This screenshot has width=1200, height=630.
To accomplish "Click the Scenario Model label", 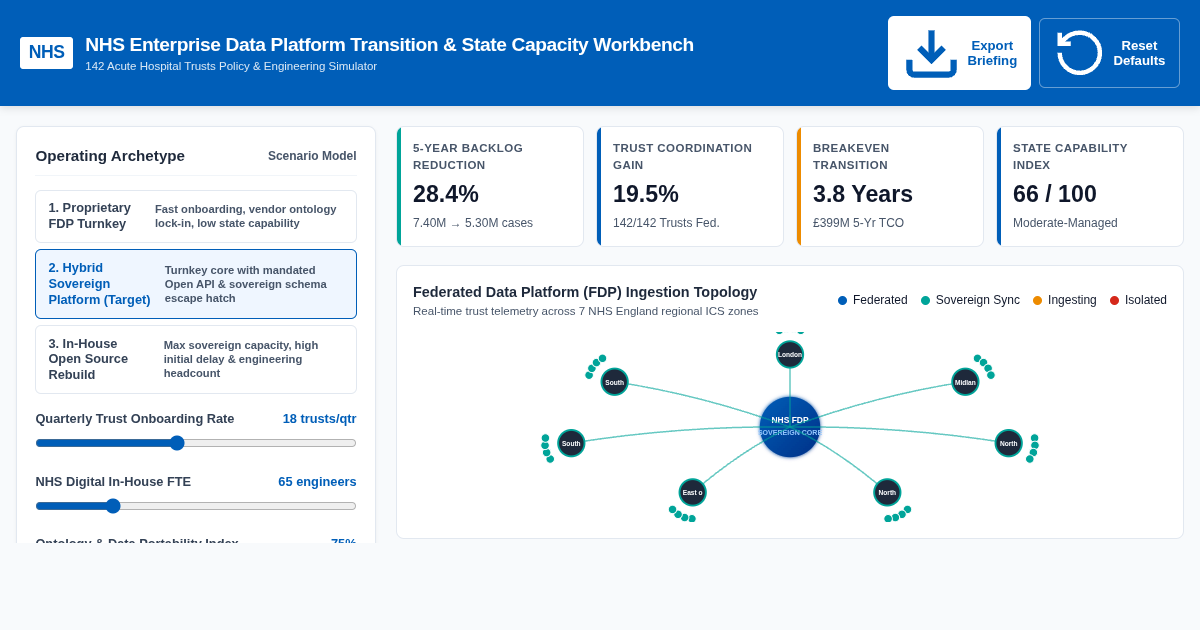I will tap(312, 156).
